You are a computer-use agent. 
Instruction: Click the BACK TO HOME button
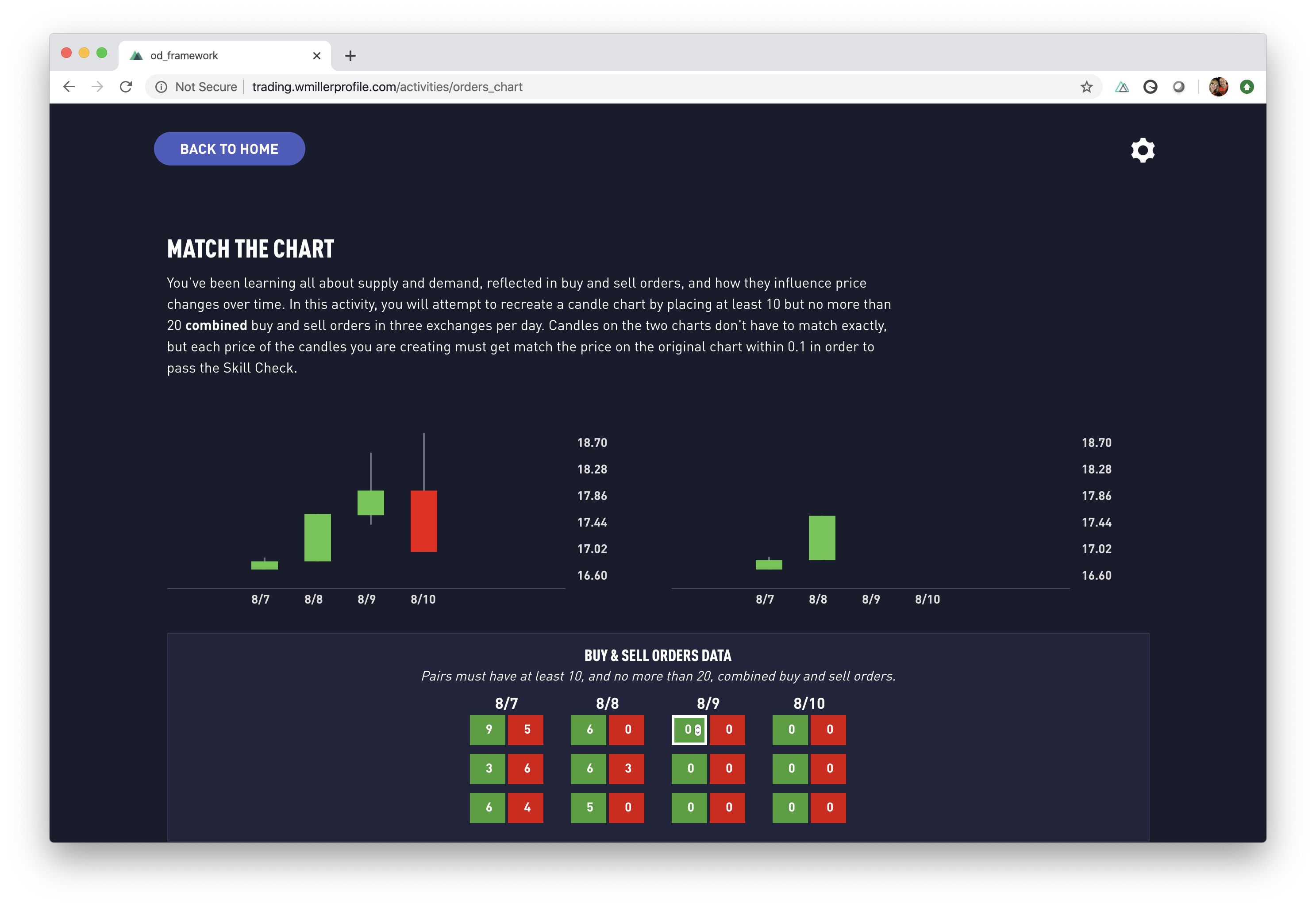[x=229, y=149]
